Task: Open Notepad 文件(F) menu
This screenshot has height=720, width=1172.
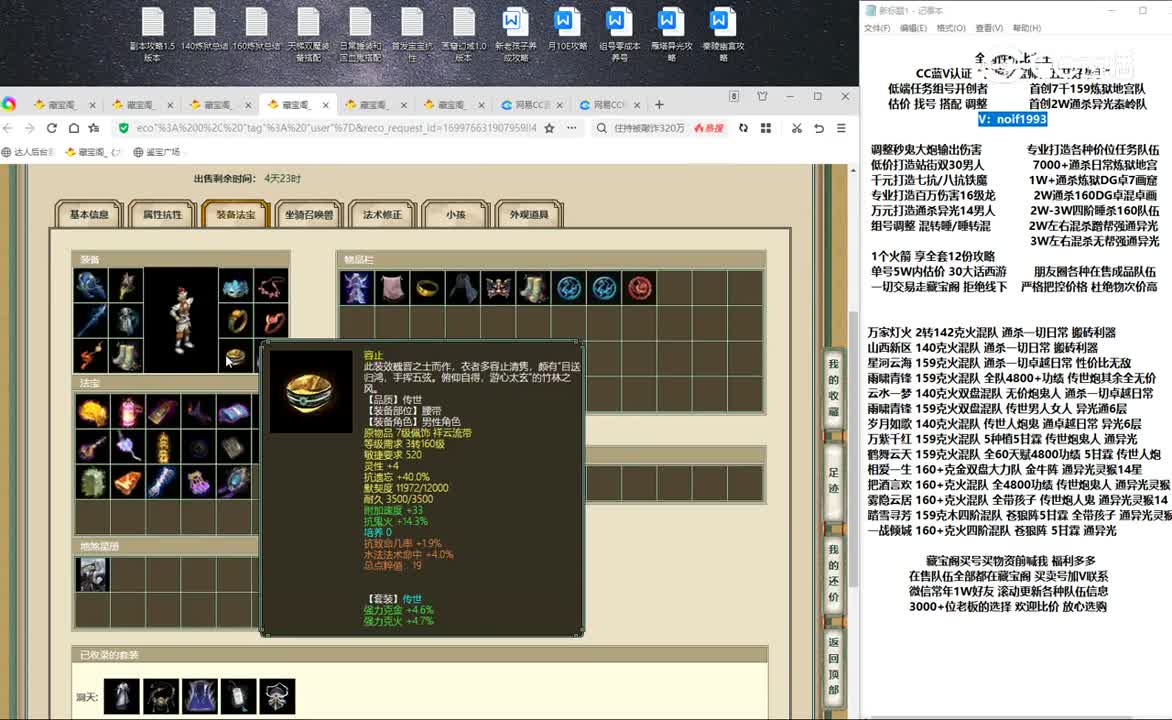Action: 877,28
